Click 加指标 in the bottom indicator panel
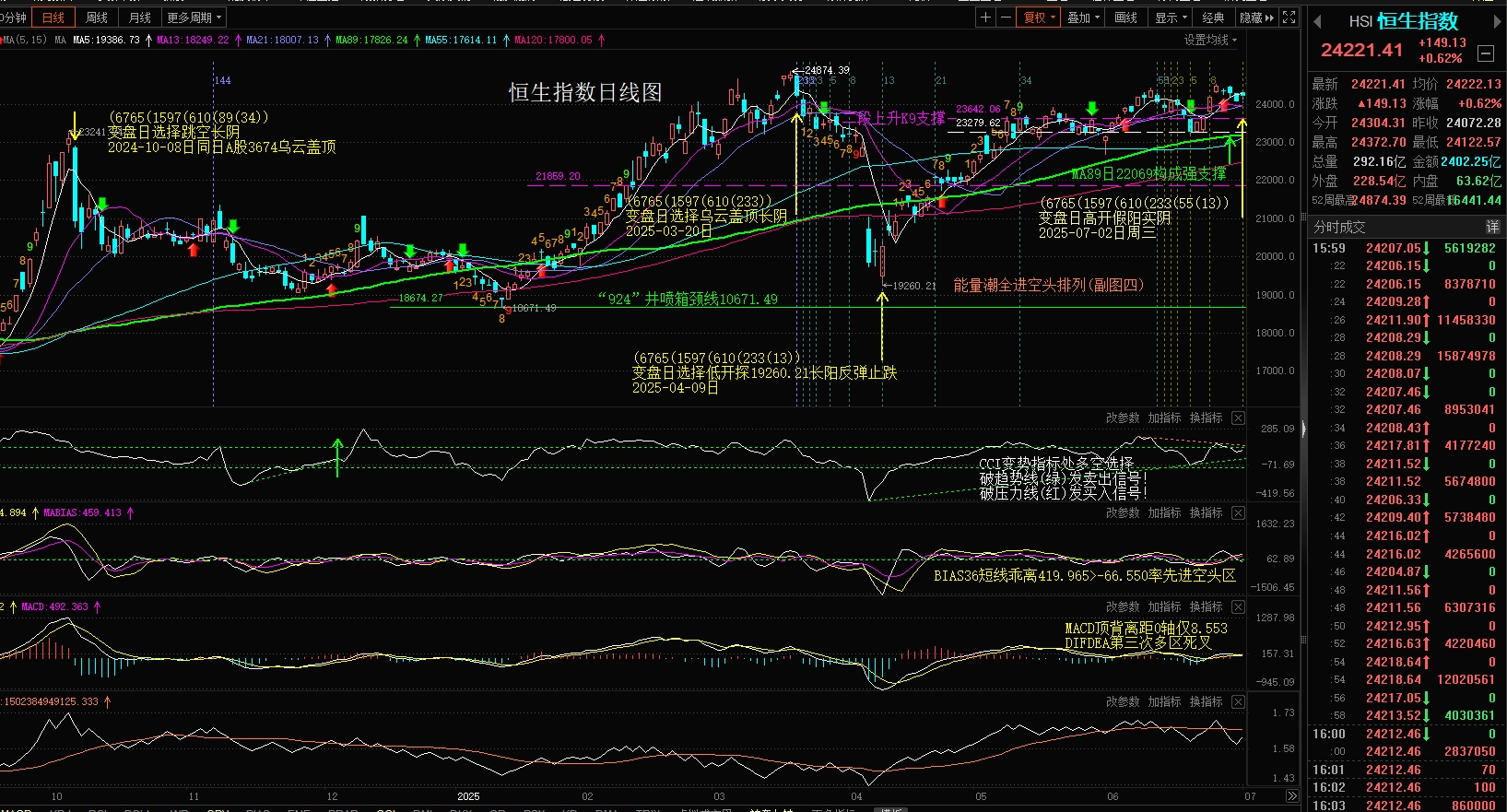The height and width of the screenshot is (812, 1507). [x=1164, y=702]
